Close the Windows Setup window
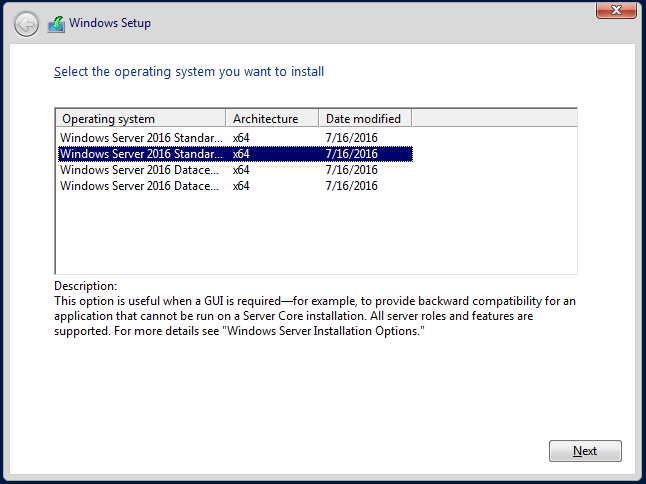This screenshot has height=484, width=646. click(616, 10)
